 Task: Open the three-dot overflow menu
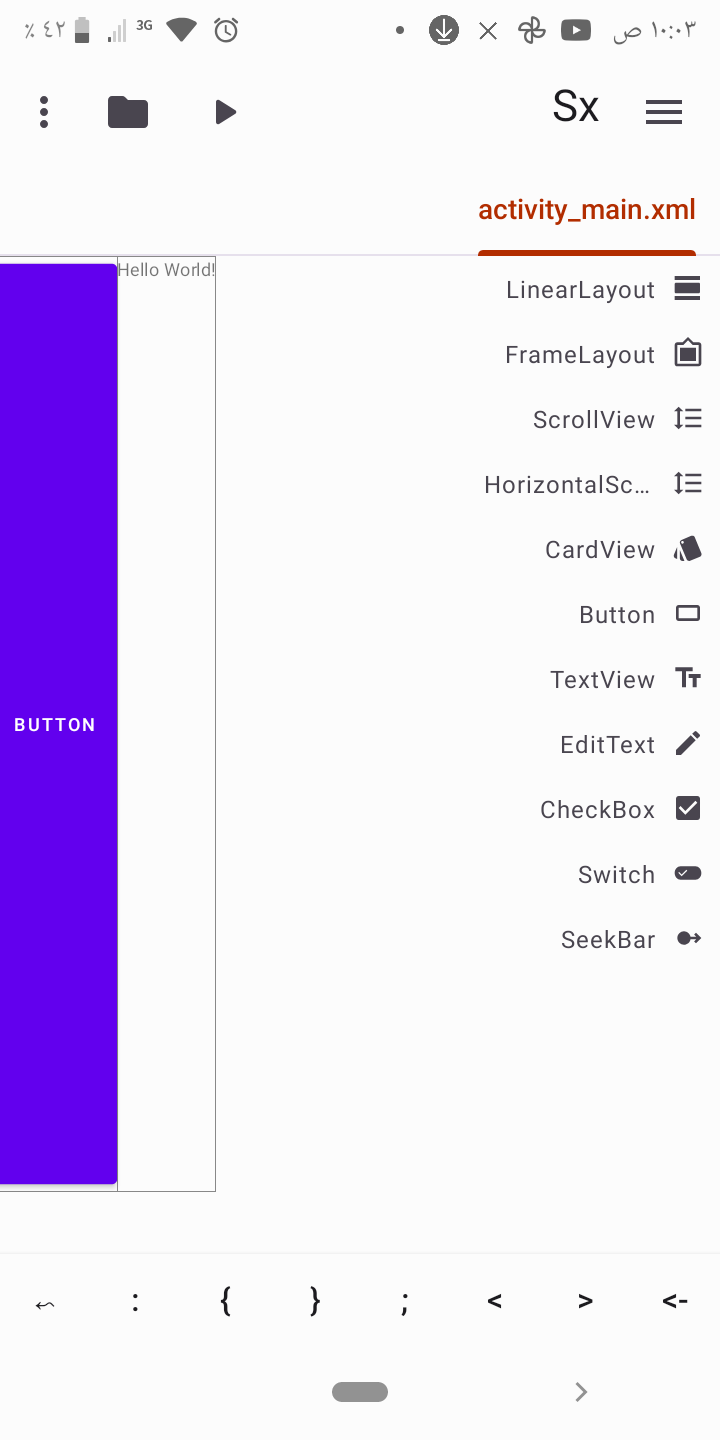pos(44,112)
